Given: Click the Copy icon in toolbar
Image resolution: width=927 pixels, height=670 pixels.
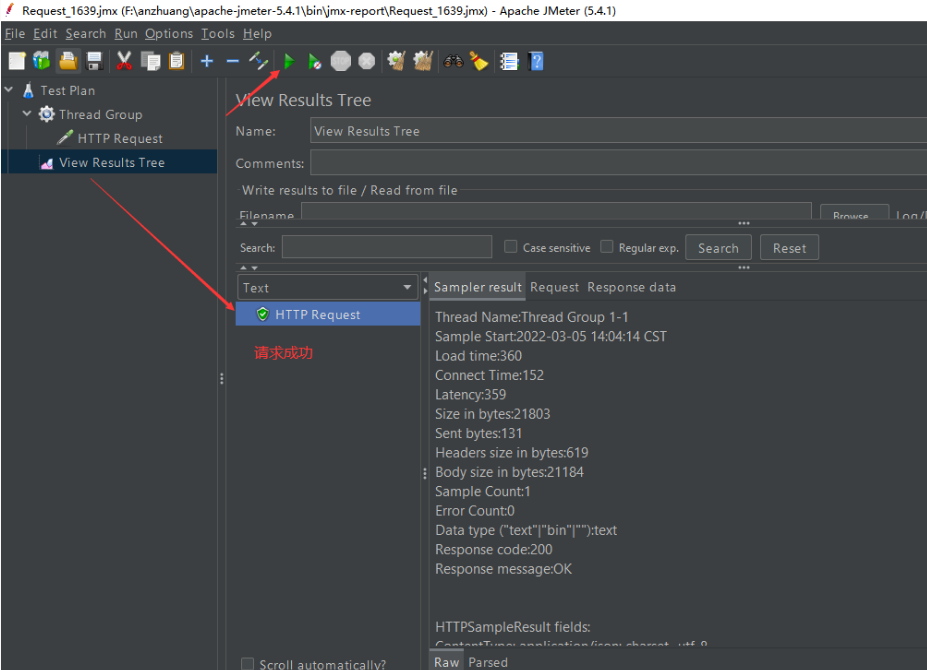Looking at the screenshot, I should pos(151,61).
